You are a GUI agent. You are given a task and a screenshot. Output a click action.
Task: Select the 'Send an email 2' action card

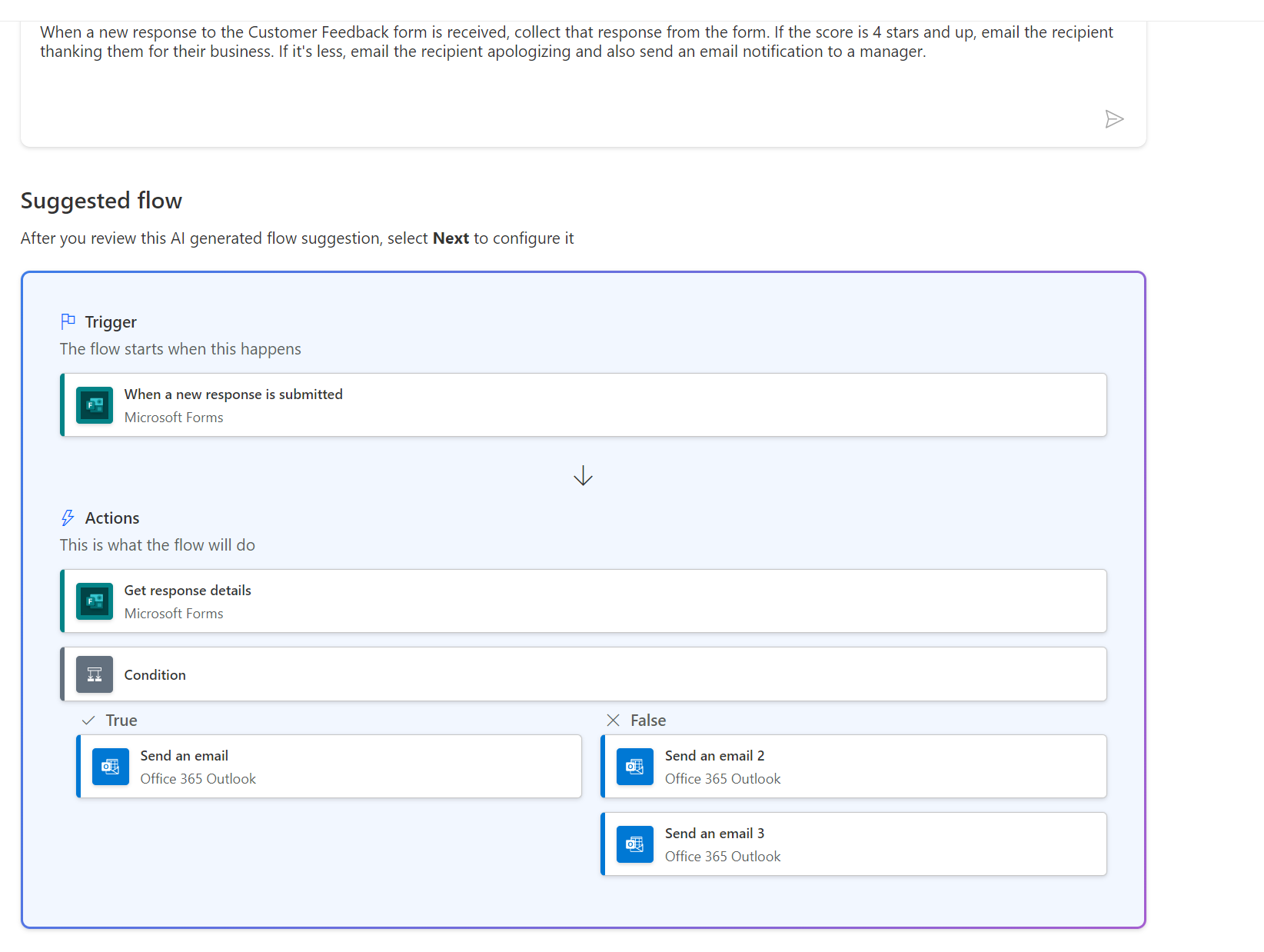click(853, 767)
